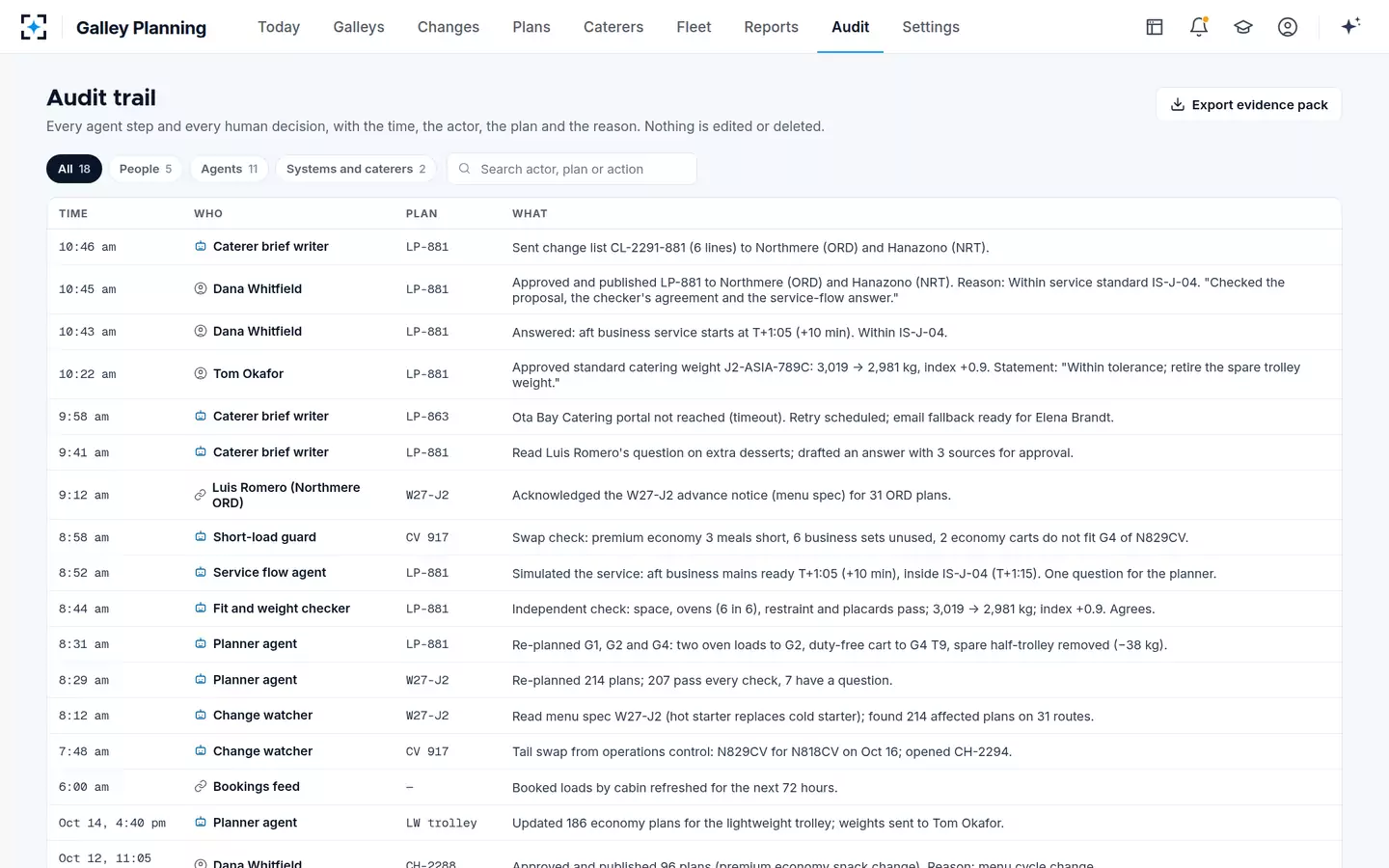
Task: Open the Reports tab
Action: pyautogui.click(x=772, y=27)
